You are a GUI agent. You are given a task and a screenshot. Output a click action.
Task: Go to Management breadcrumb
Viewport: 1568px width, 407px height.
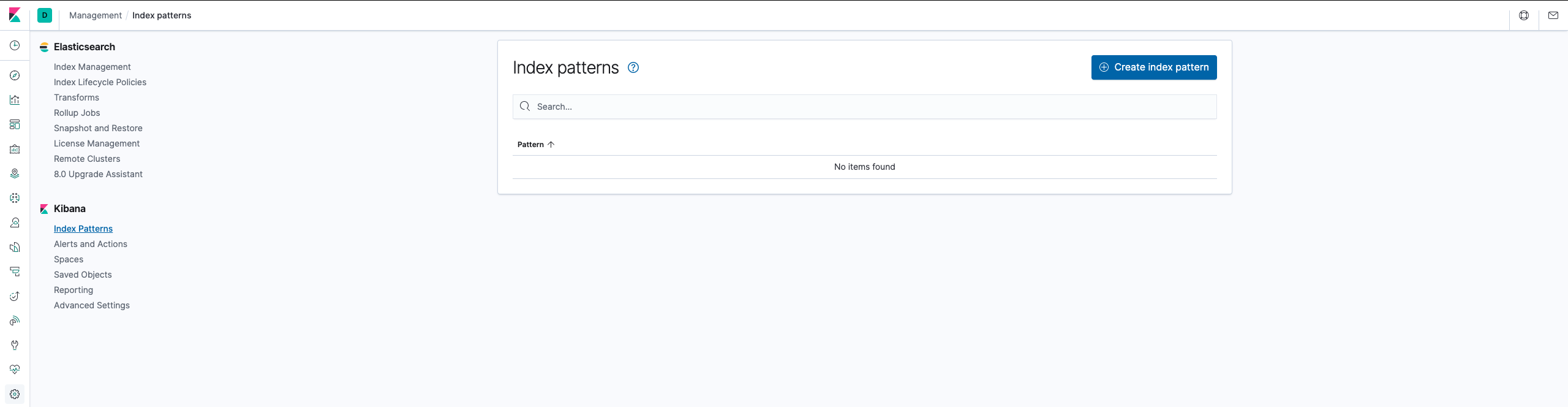(x=96, y=15)
